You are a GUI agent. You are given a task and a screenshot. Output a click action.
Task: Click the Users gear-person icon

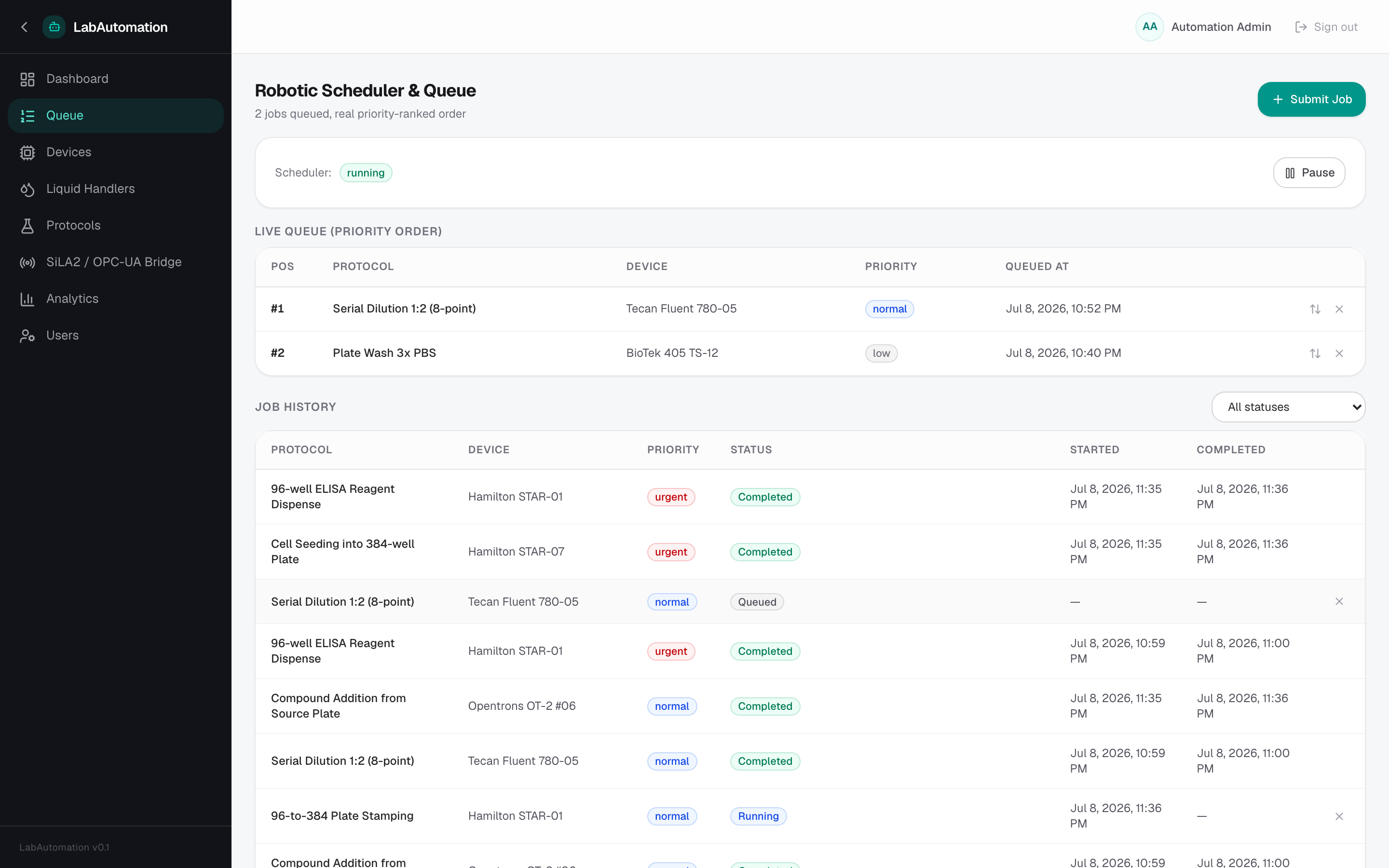(x=27, y=336)
